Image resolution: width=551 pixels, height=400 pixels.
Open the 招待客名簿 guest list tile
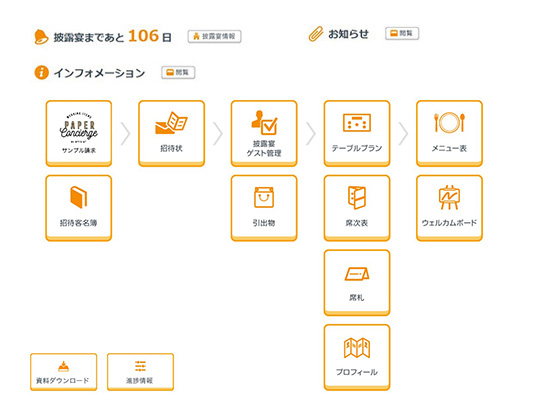(x=79, y=208)
